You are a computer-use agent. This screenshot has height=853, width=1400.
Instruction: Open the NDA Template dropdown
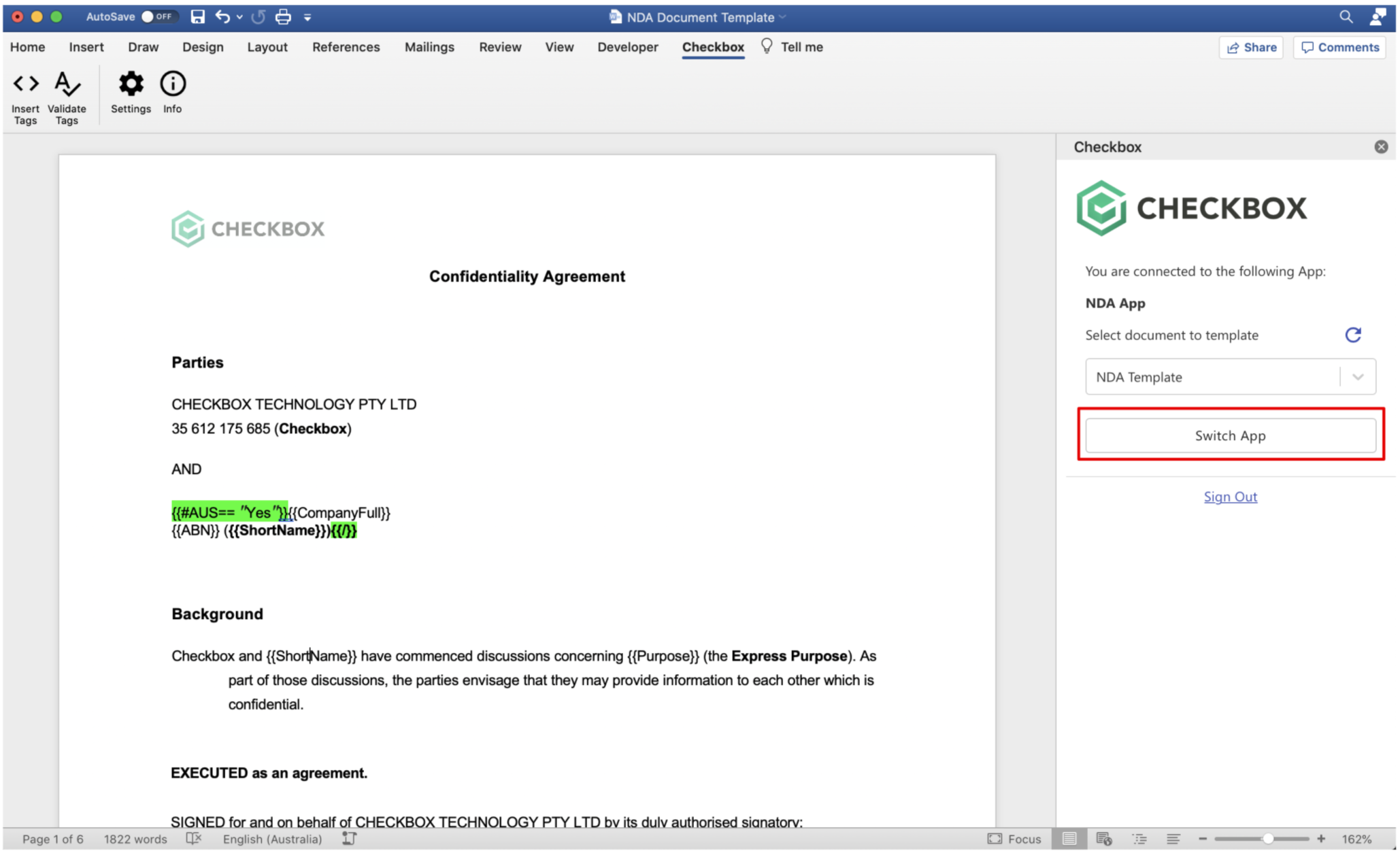tap(1230, 377)
